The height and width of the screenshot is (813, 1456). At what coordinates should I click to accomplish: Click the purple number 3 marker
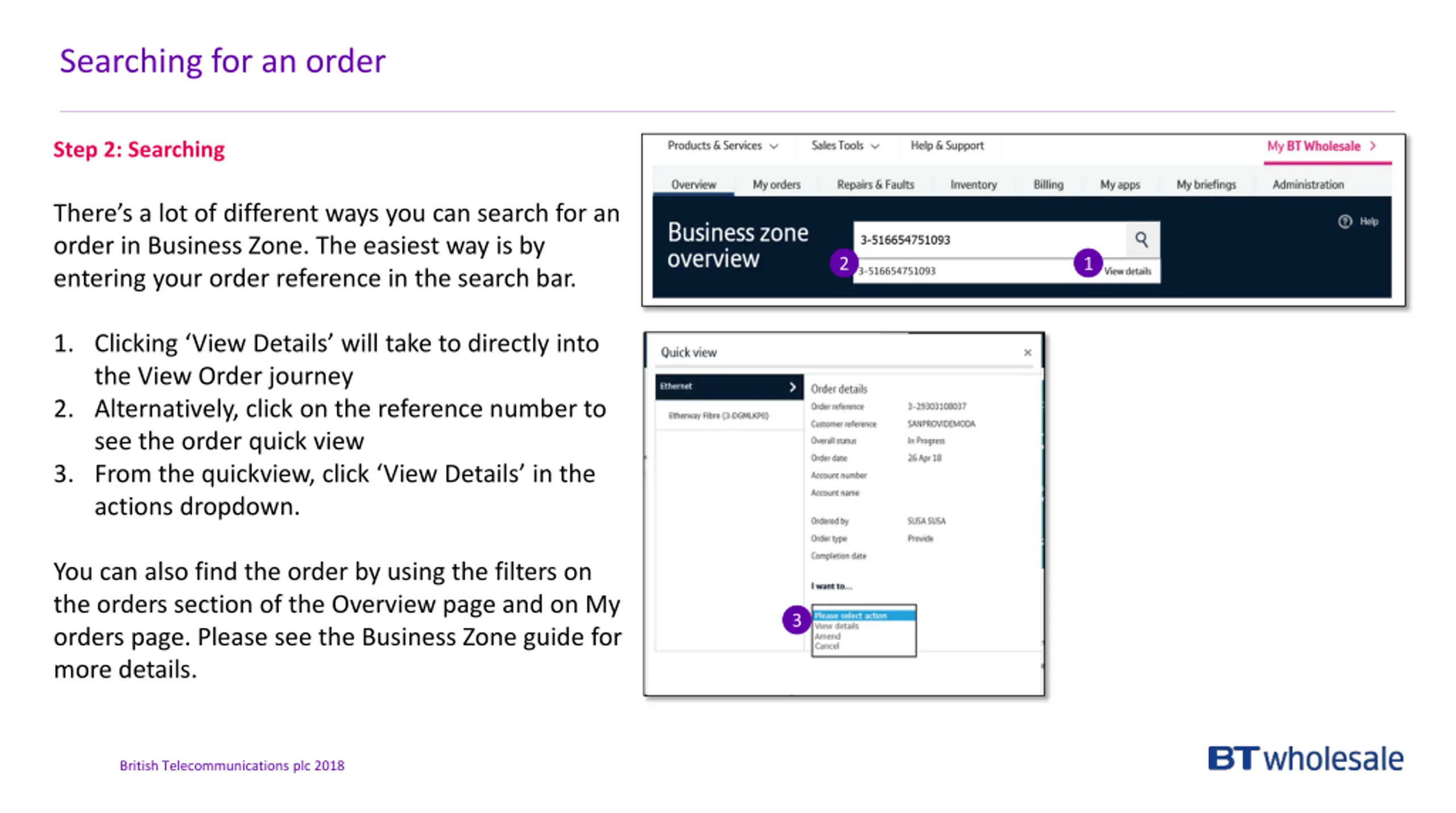(x=796, y=620)
